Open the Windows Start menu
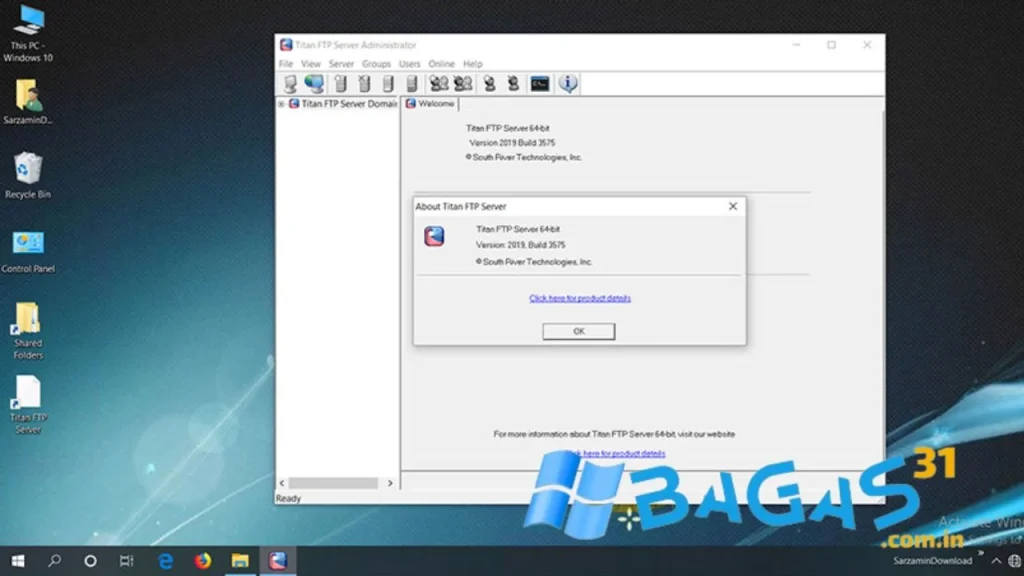The width and height of the screenshot is (1024, 576). (18, 561)
